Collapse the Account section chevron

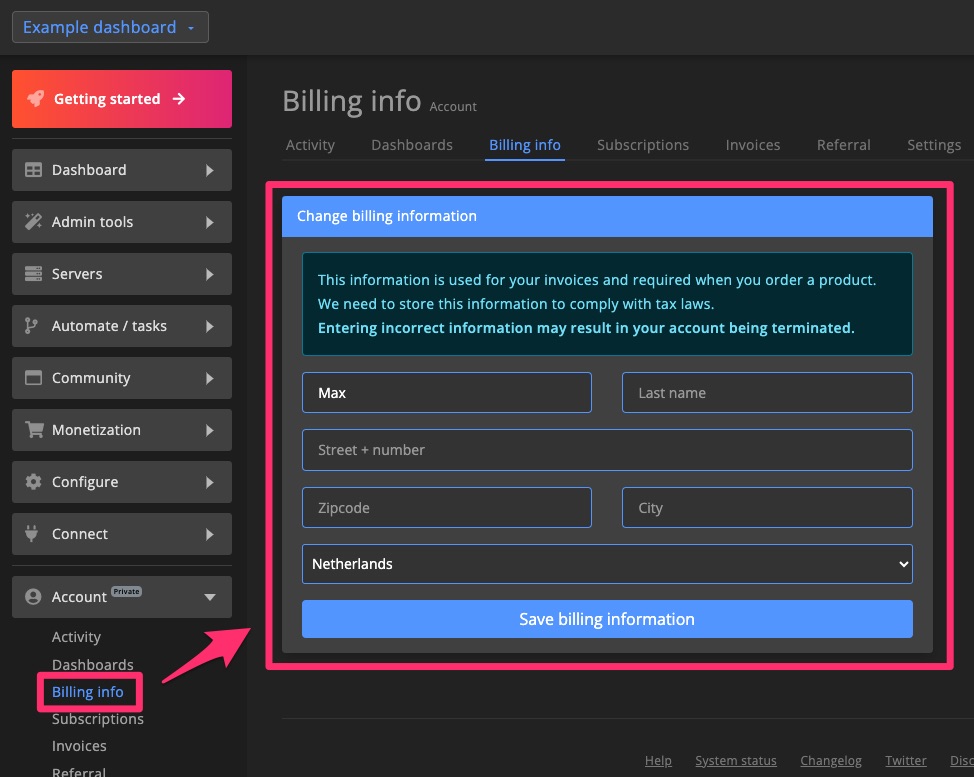pyautogui.click(x=210, y=597)
